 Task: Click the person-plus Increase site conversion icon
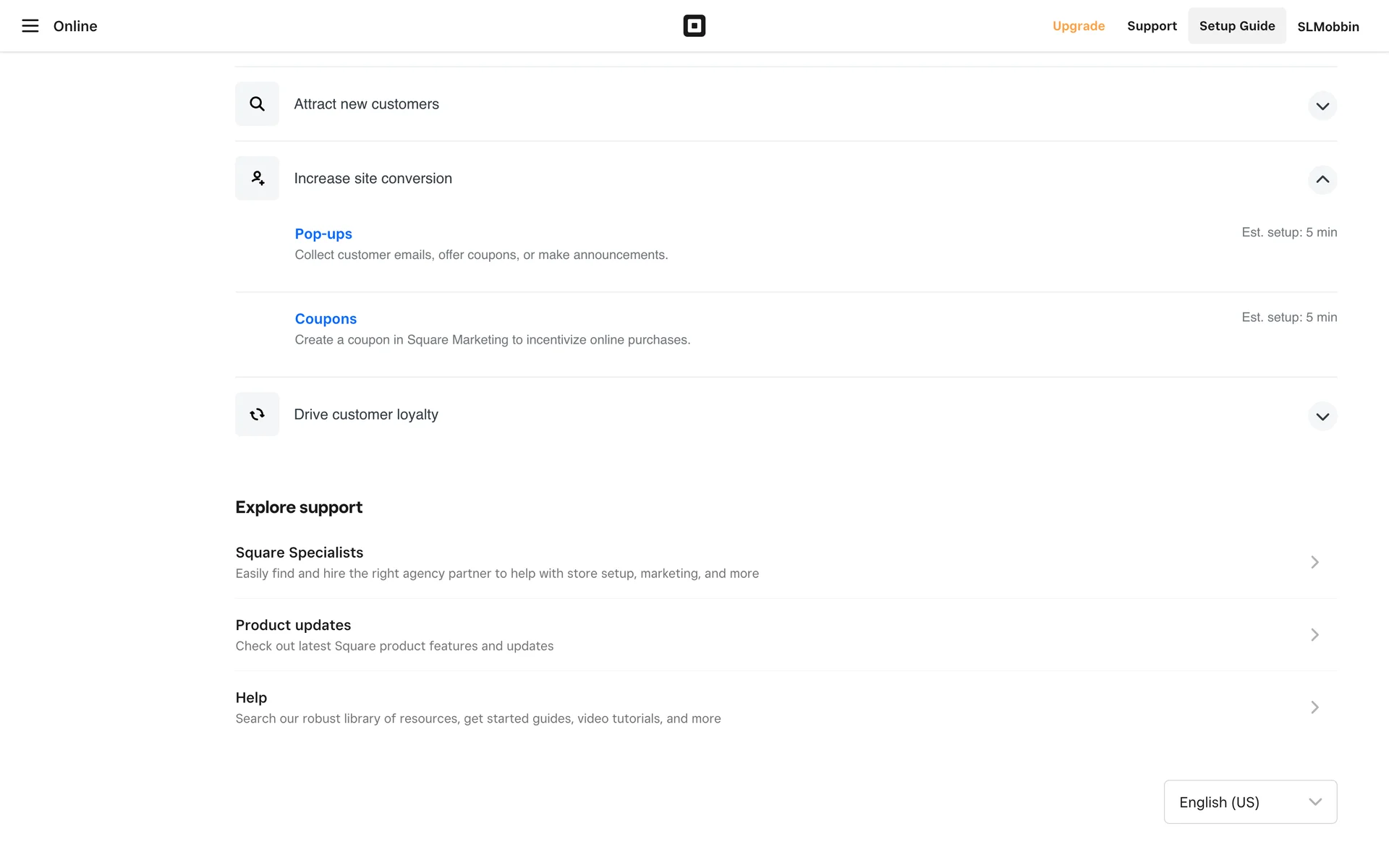[257, 178]
